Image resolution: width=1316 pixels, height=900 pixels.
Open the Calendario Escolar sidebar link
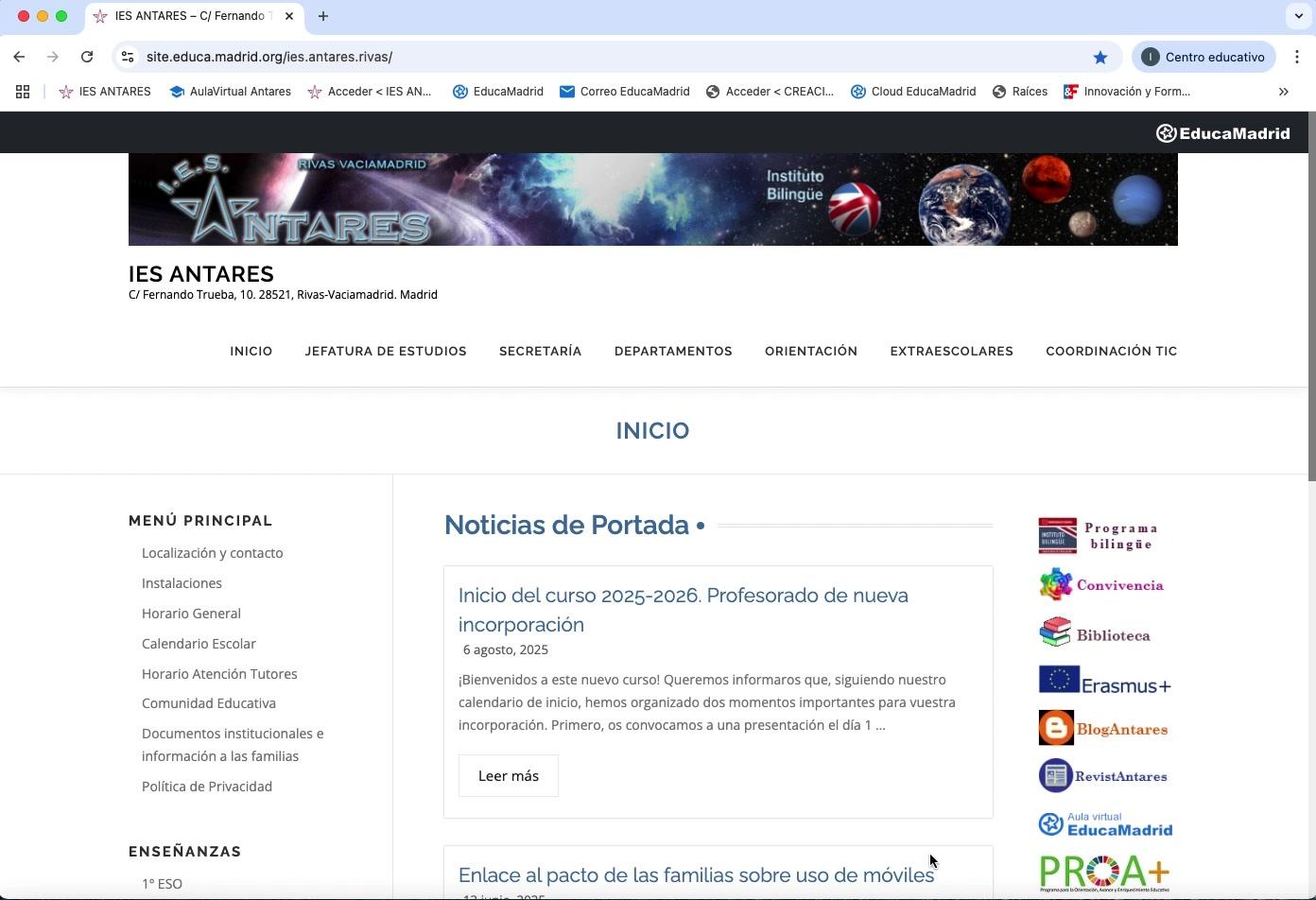click(199, 644)
